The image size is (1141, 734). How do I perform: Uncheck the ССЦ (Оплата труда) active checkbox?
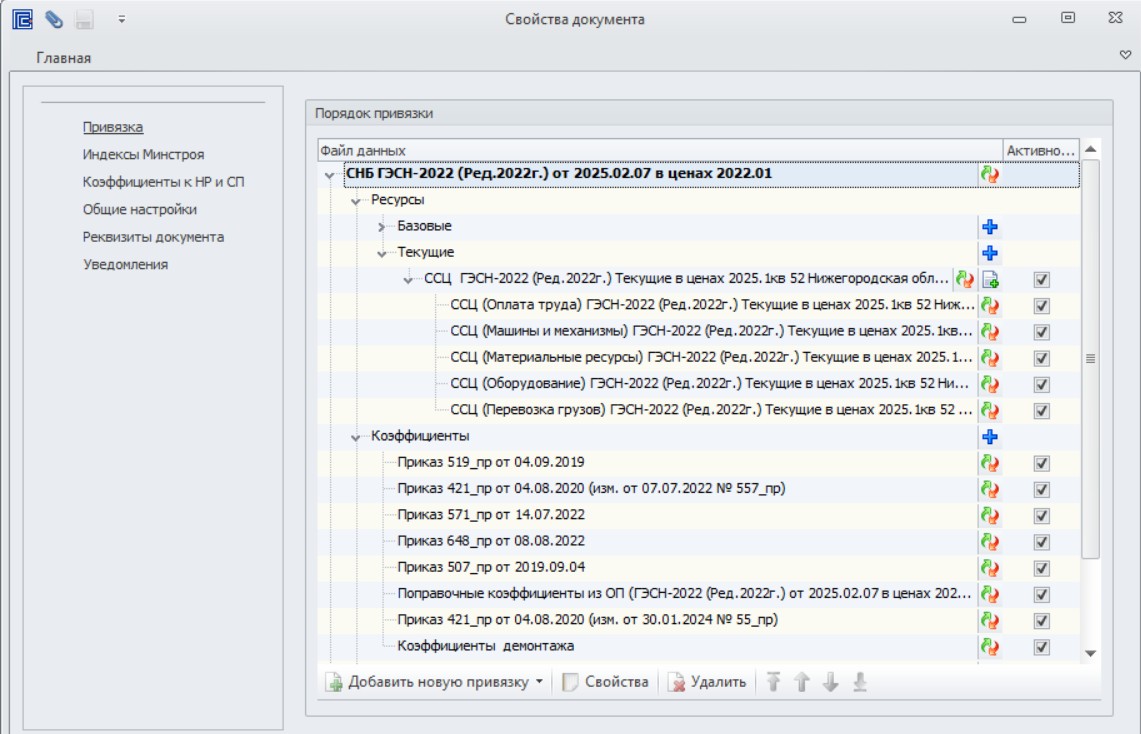1042,306
